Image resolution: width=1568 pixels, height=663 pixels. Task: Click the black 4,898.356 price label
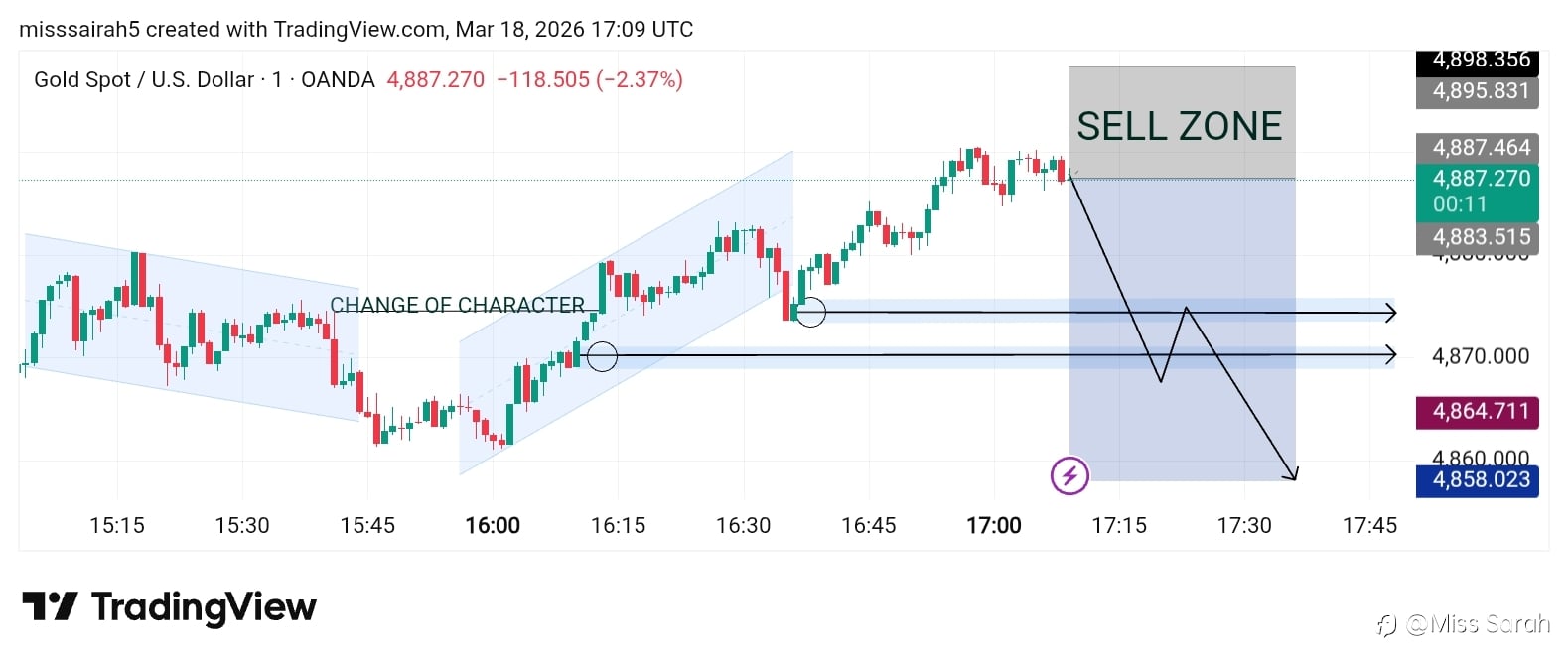click(1477, 61)
